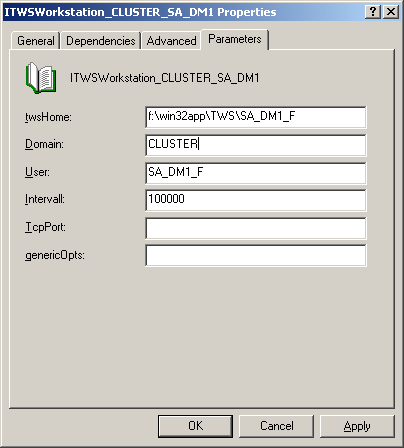Switch to the General tab

[35, 41]
